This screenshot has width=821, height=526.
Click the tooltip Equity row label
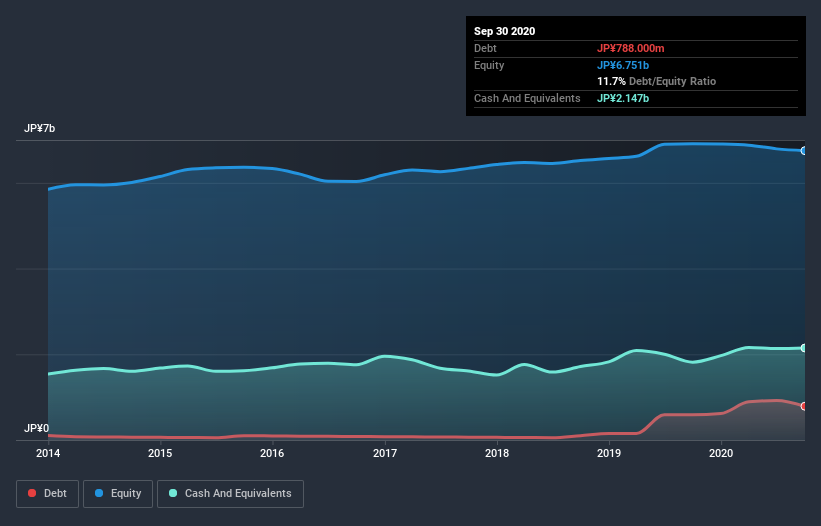(x=489, y=65)
